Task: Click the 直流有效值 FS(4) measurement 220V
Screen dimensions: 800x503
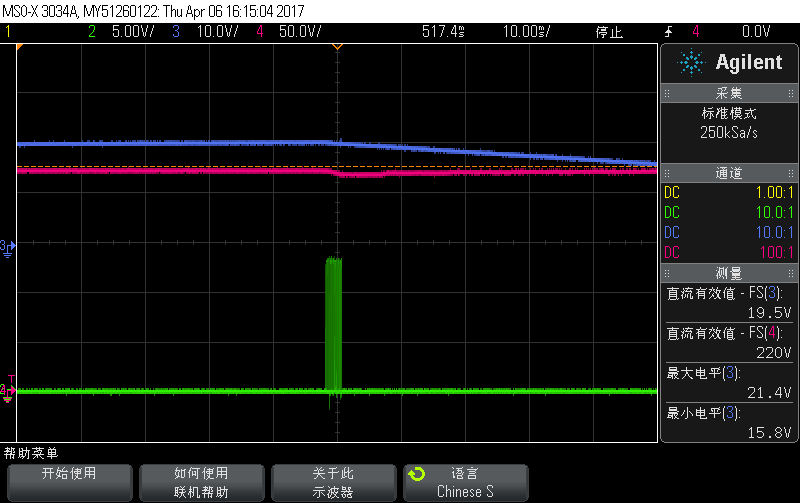Action: pyautogui.click(x=729, y=342)
